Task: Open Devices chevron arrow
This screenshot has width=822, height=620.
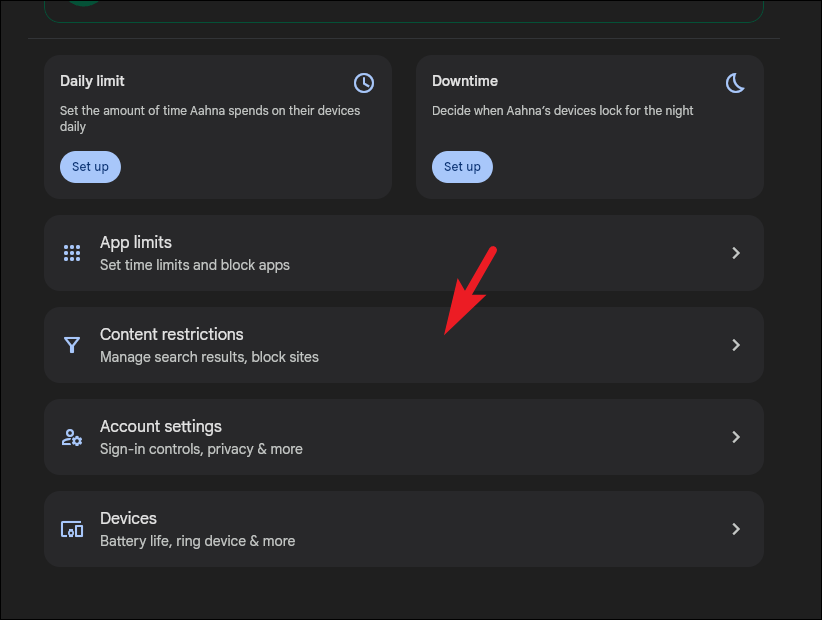Action: coord(736,529)
